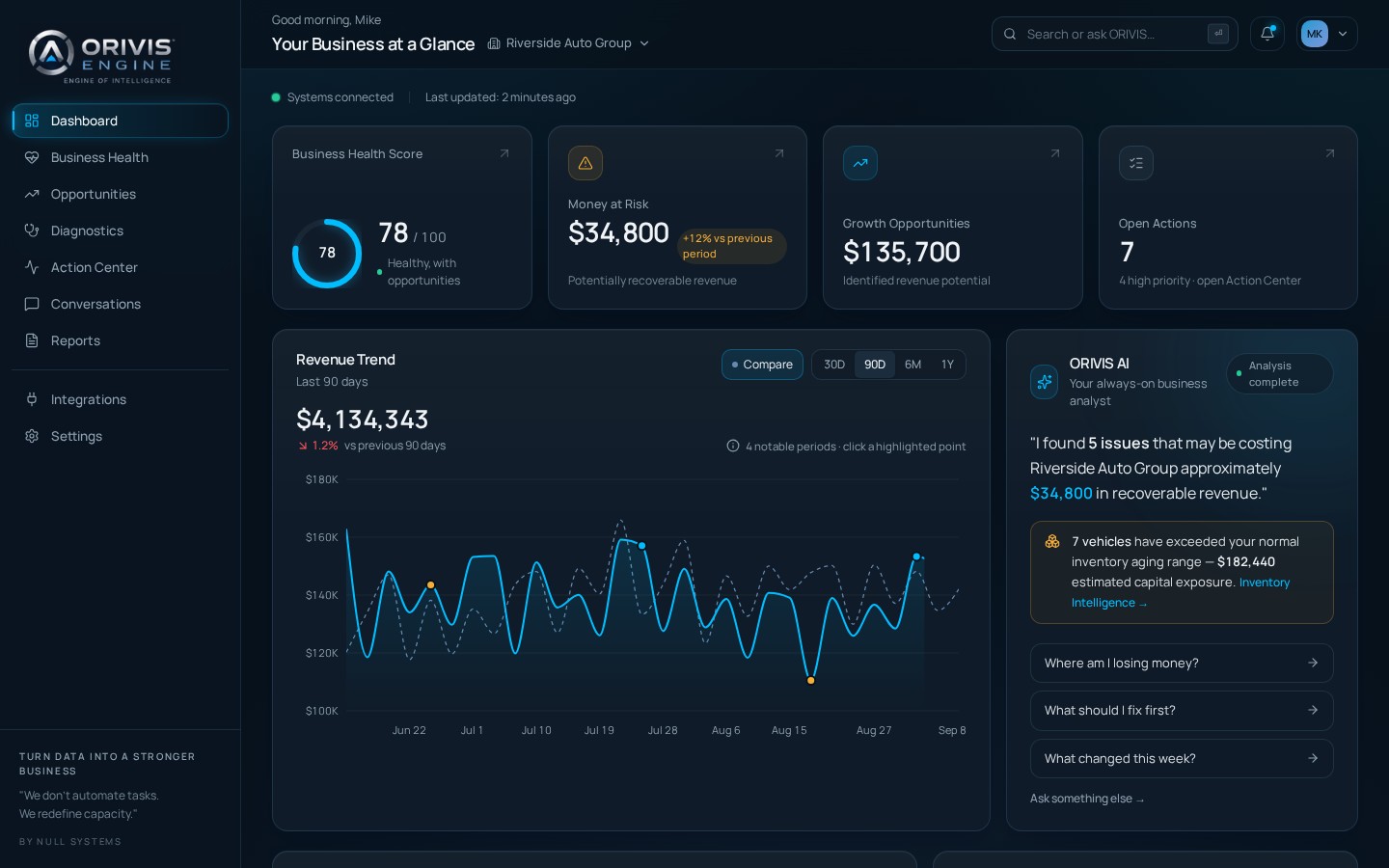Click the Dashboard grid icon in sidebar
This screenshot has width=1389, height=868.
click(x=32, y=121)
